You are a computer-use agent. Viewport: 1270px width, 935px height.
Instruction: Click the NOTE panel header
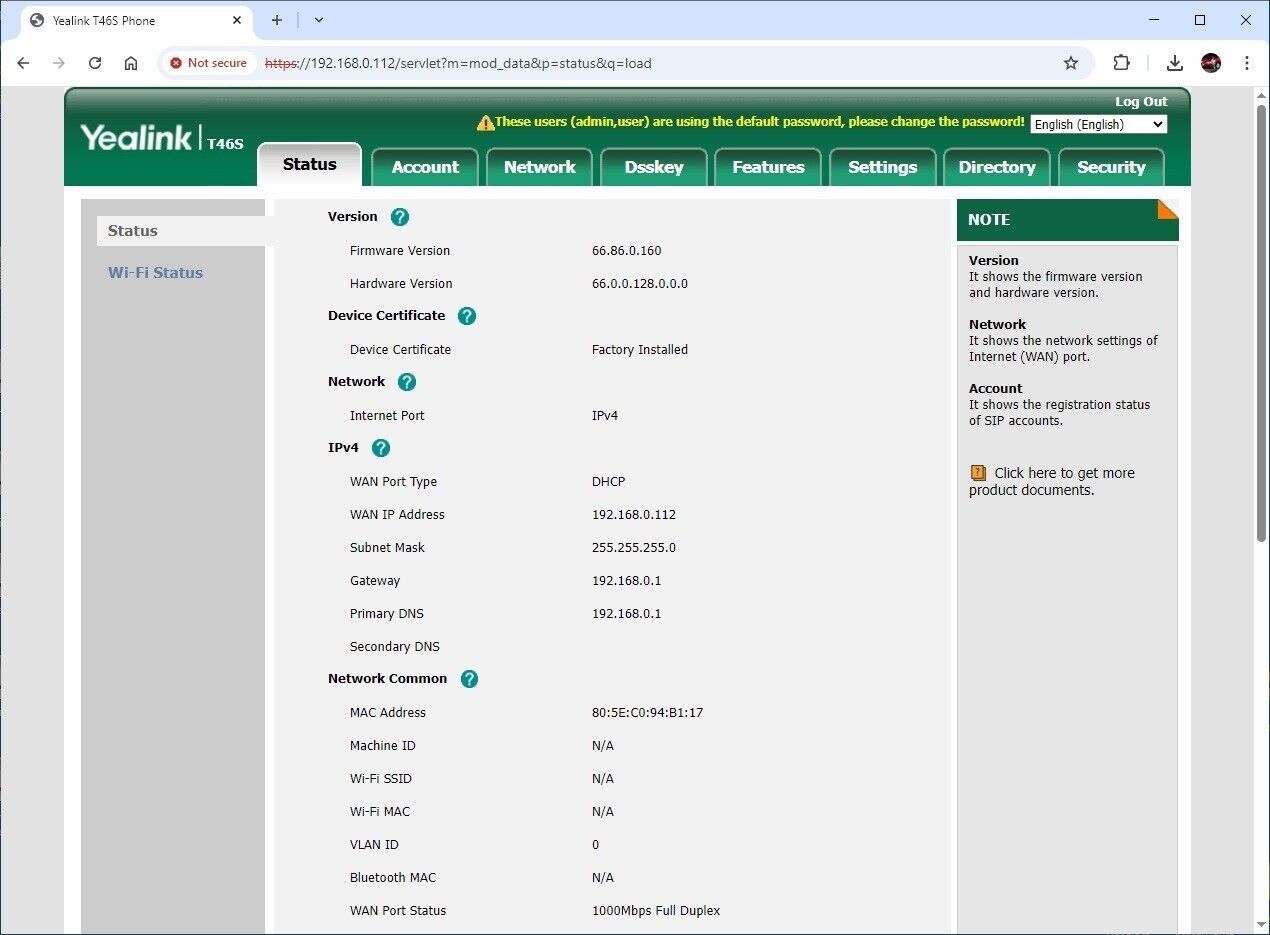click(x=1067, y=220)
